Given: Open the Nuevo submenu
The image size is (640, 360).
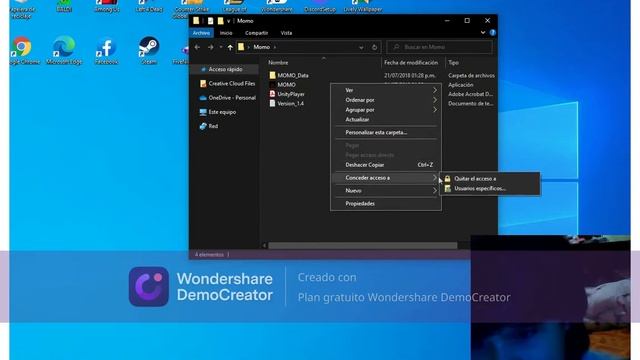Looking at the screenshot, I should click(x=386, y=191).
